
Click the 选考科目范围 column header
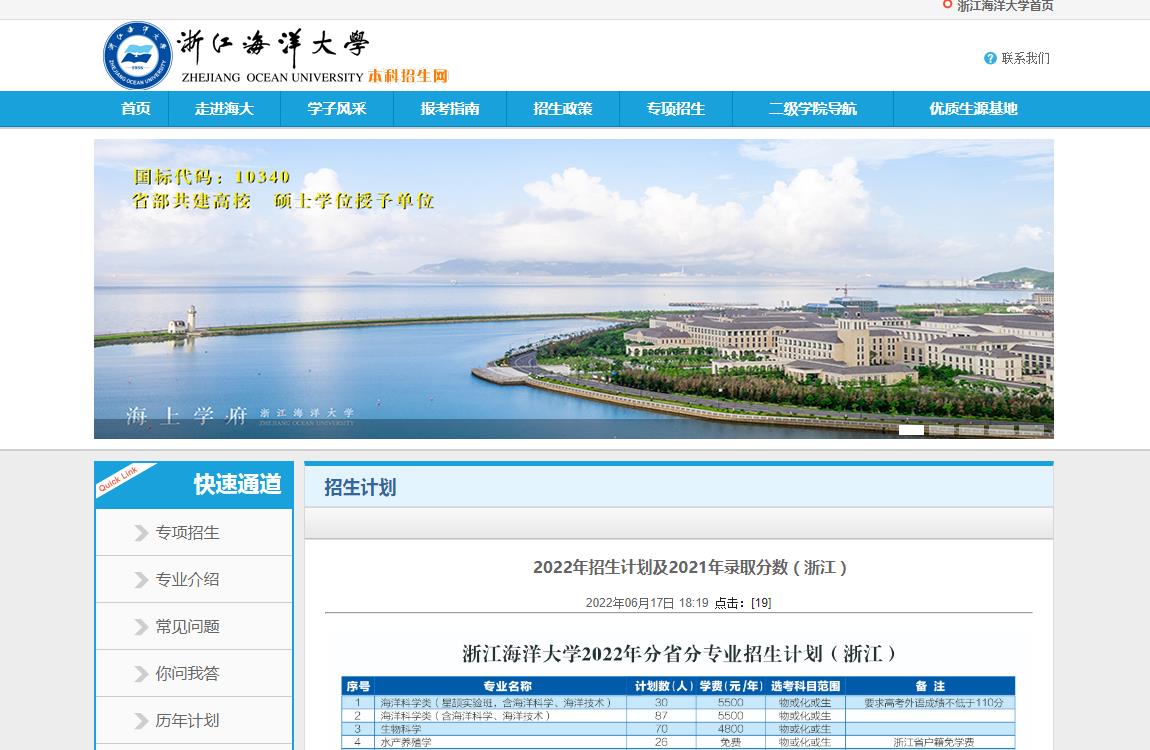805,686
